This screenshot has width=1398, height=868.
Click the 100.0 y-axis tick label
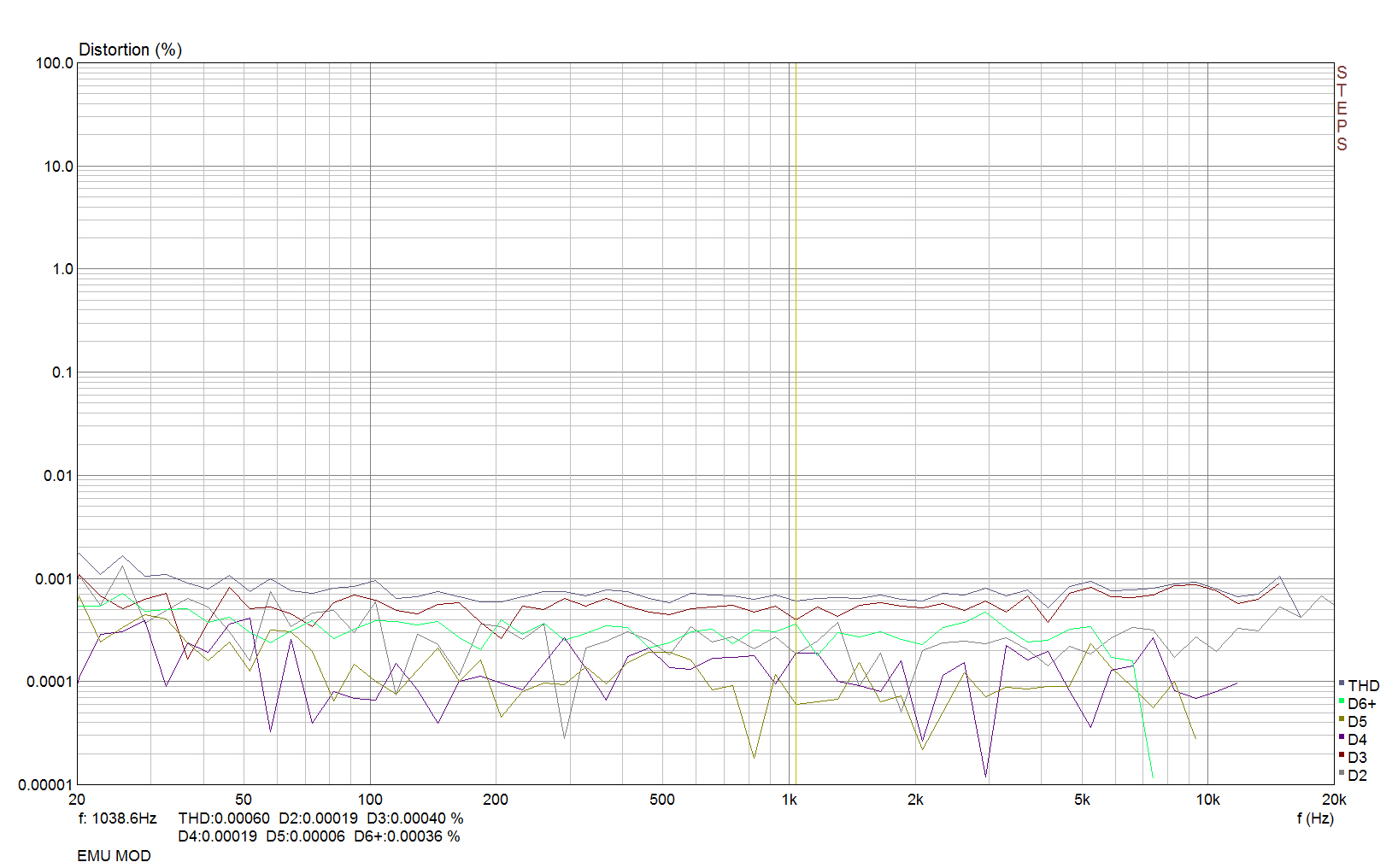pyautogui.click(x=55, y=63)
